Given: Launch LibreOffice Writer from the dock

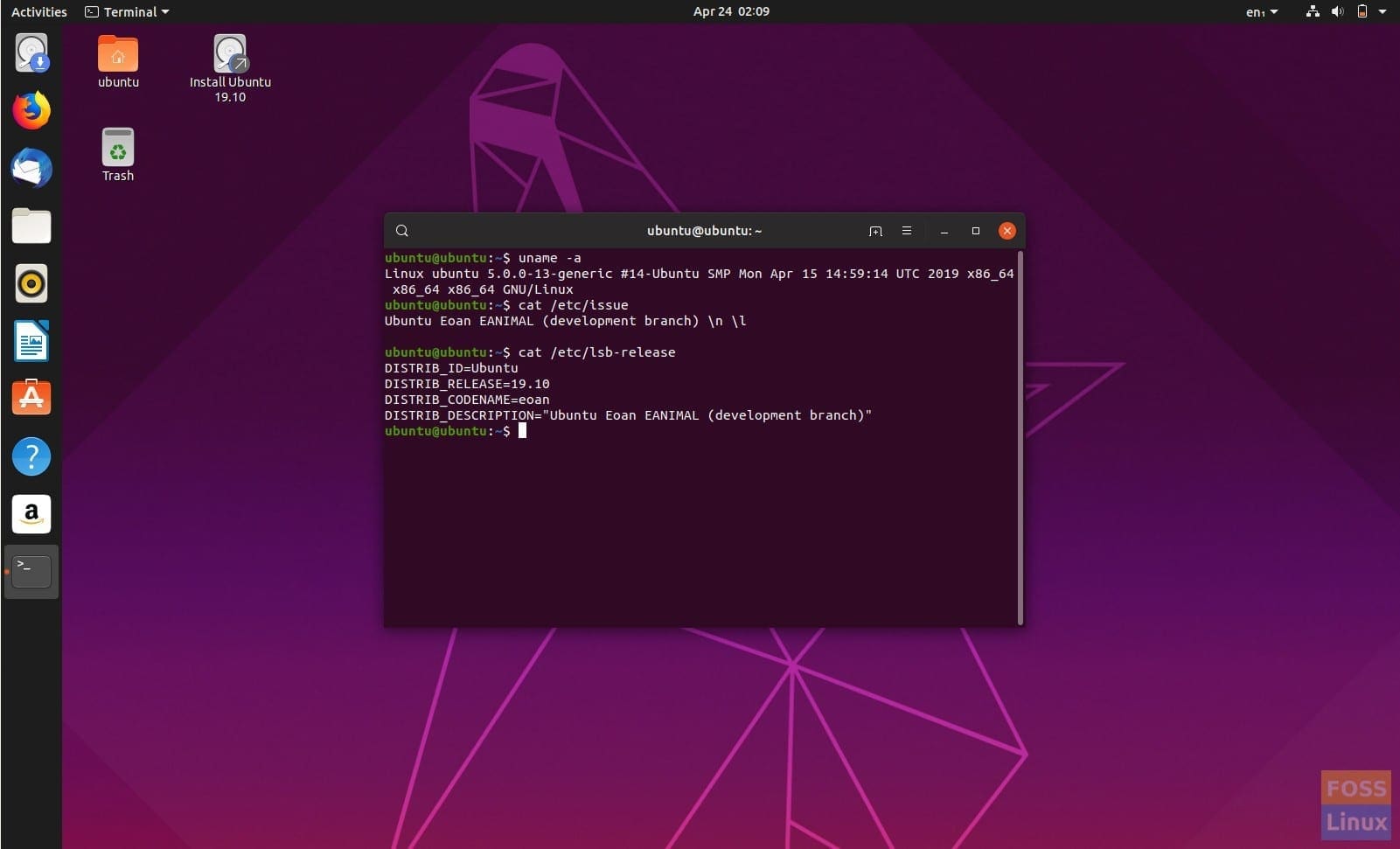Looking at the screenshot, I should click(x=31, y=341).
